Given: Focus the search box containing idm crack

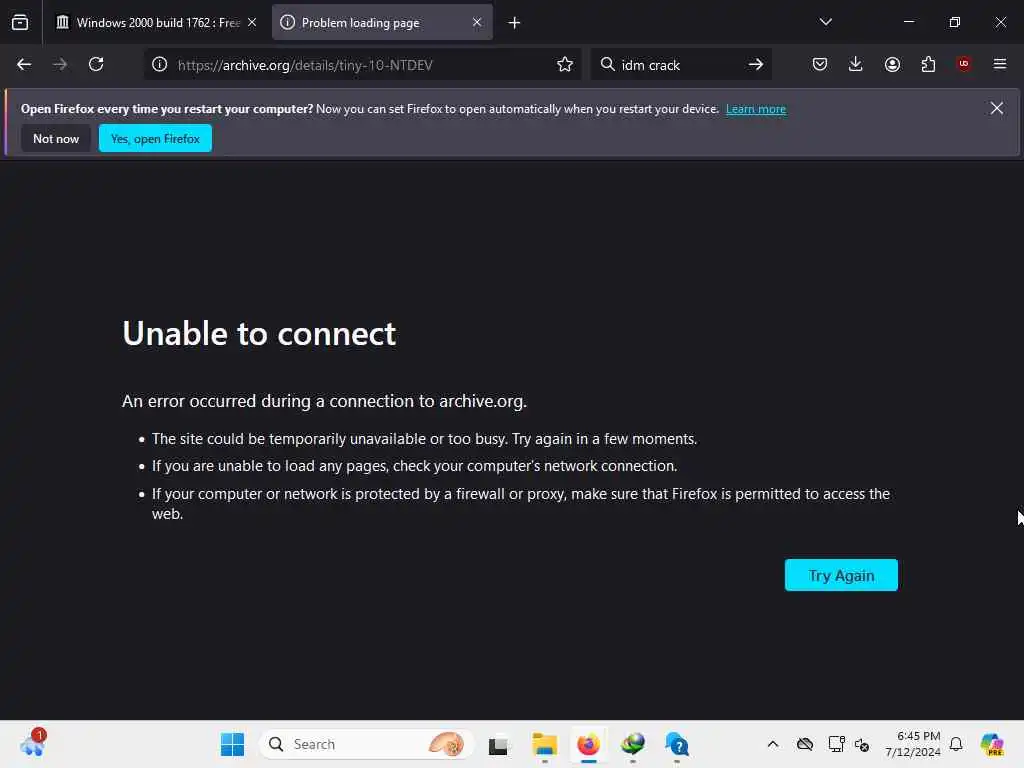Looking at the screenshot, I should tap(679, 65).
